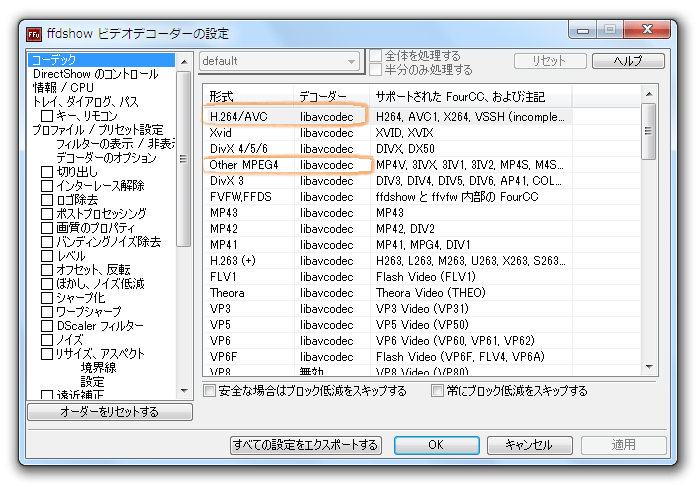Open DirectShow のコントロール page

tap(95, 74)
